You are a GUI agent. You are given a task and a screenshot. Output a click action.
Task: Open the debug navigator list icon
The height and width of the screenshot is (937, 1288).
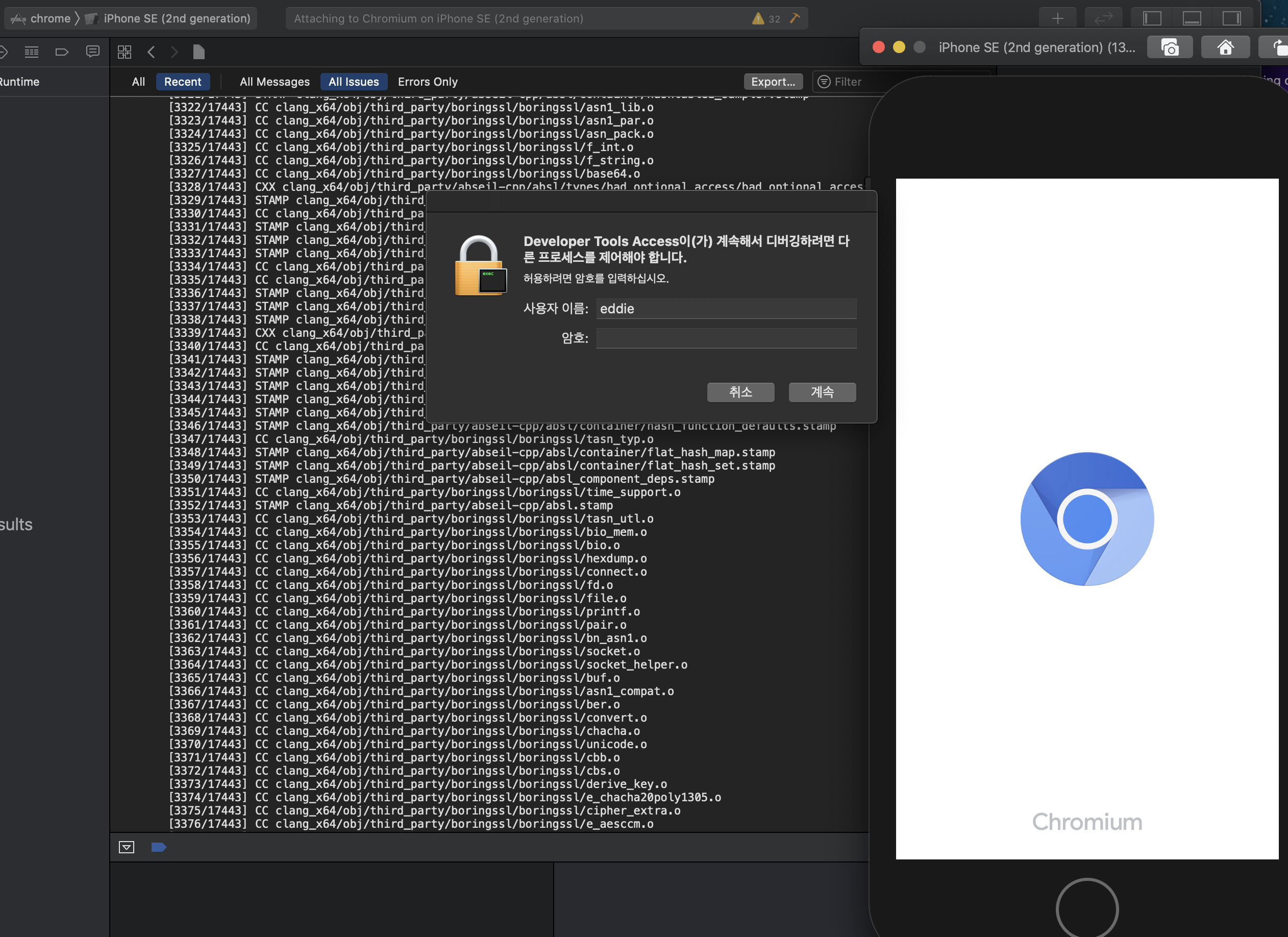[x=32, y=52]
